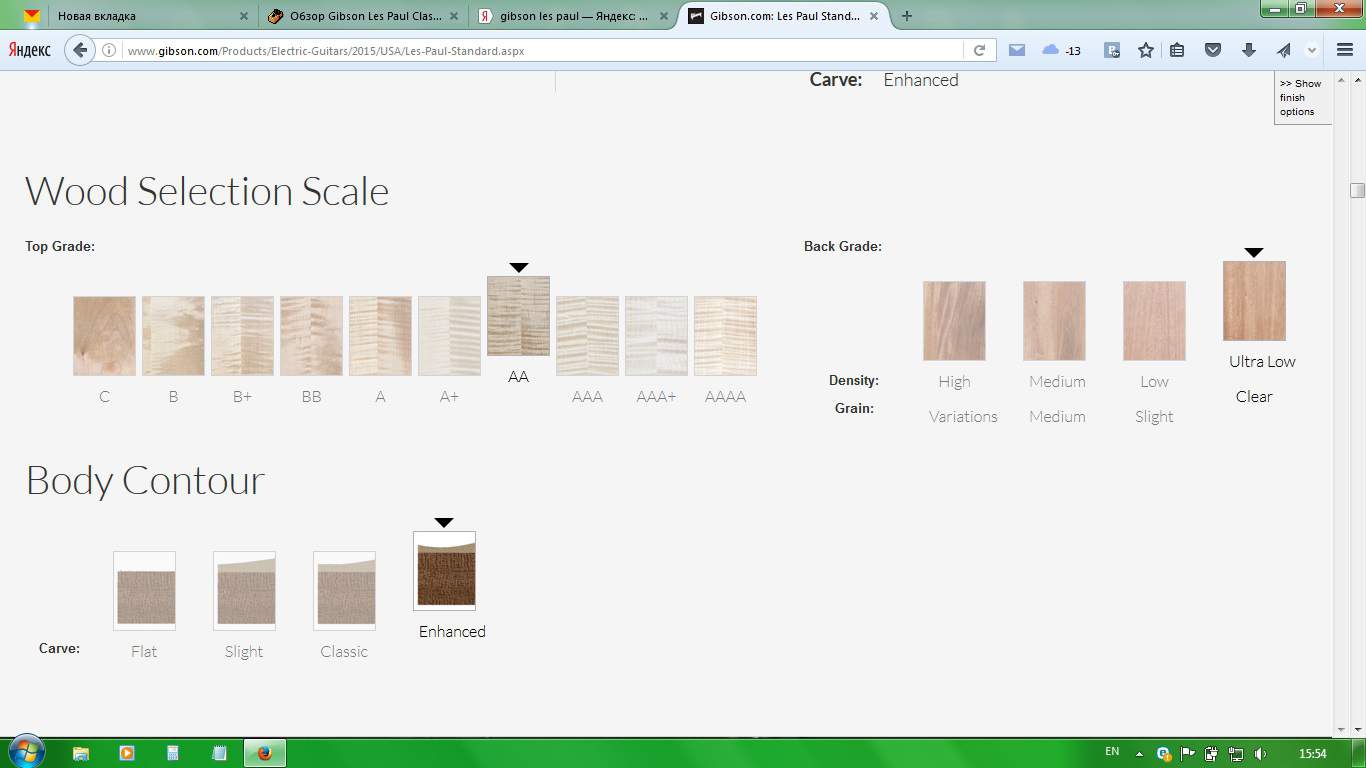Image resolution: width=1366 pixels, height=768 pixels.
Task: Open the downloads arrow icon
Action: [1248, 50]
